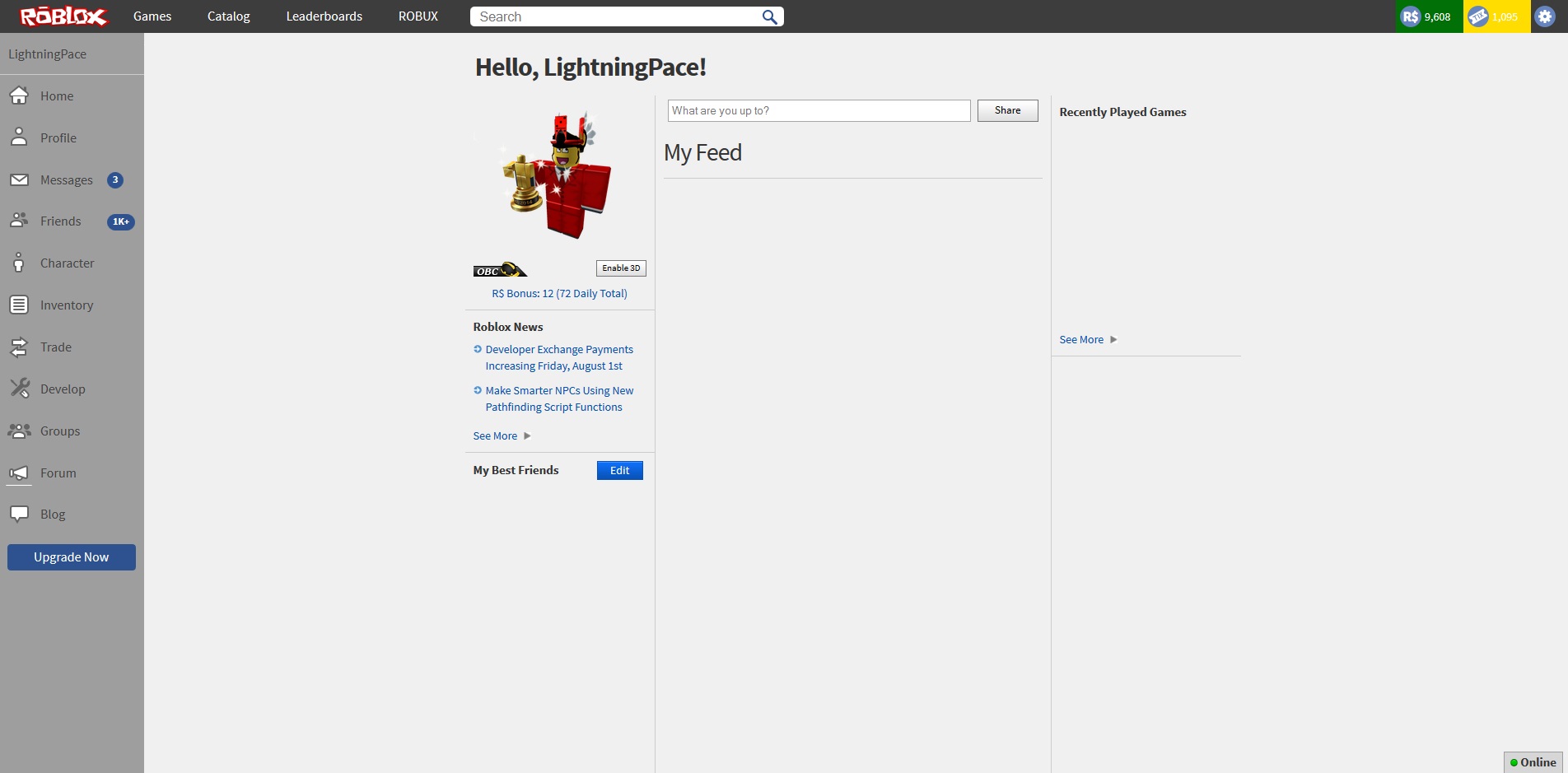Switch to the Leaderboards tab
The width and height of the screenshot is (1568, 773).
324,16
